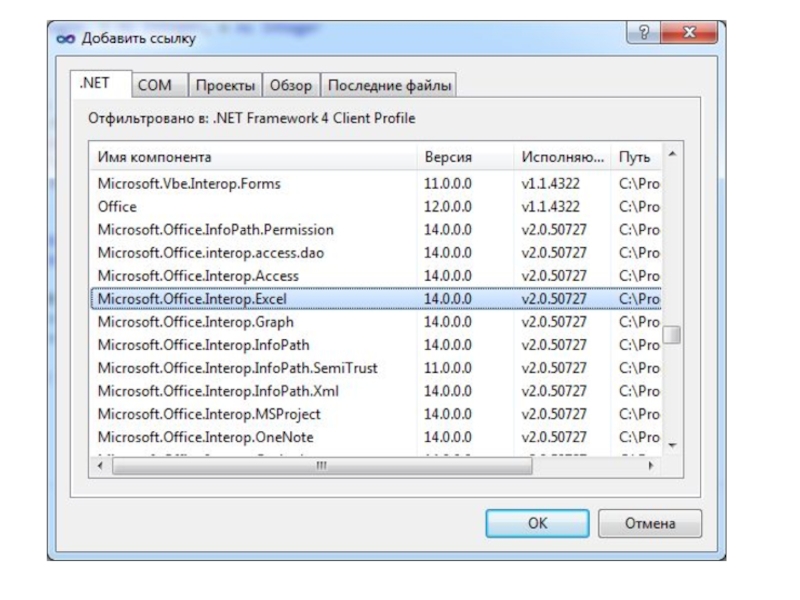The image size is (800, 600).
Task: Switch to the COM tab
Action: (155, 86)
